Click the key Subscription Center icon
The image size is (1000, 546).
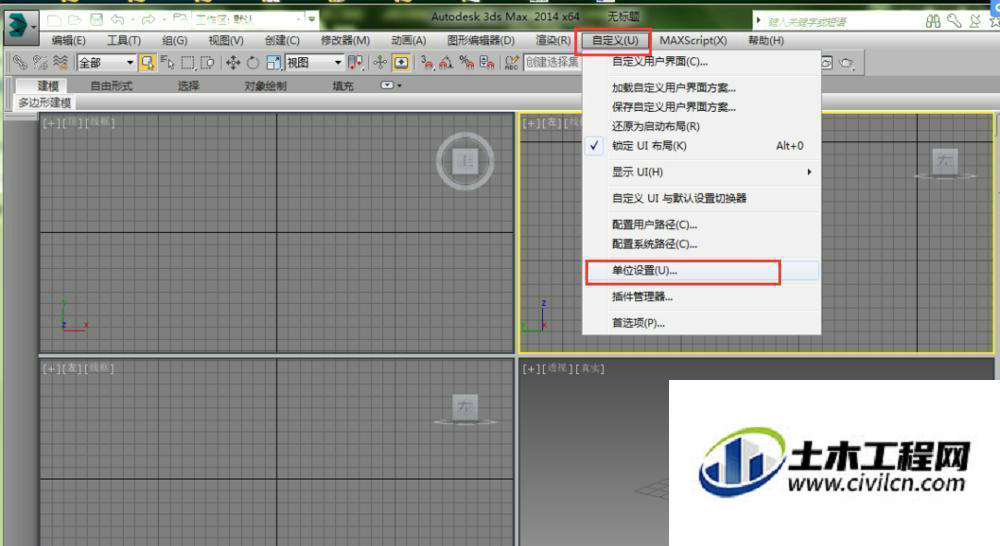954,21
